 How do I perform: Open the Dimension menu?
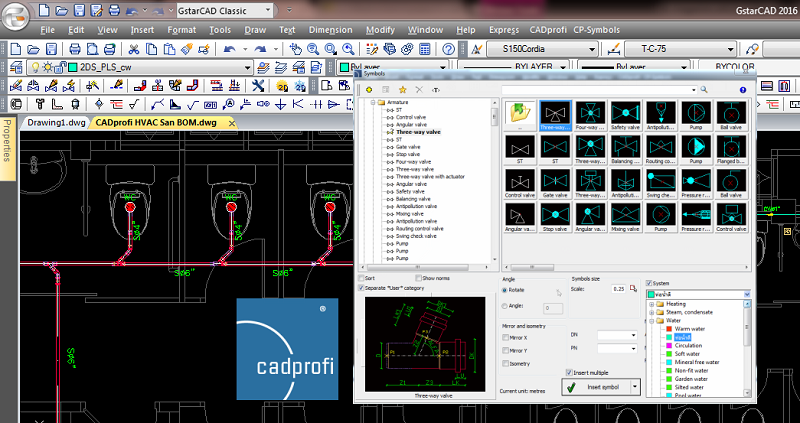click(x=331, y=30)
